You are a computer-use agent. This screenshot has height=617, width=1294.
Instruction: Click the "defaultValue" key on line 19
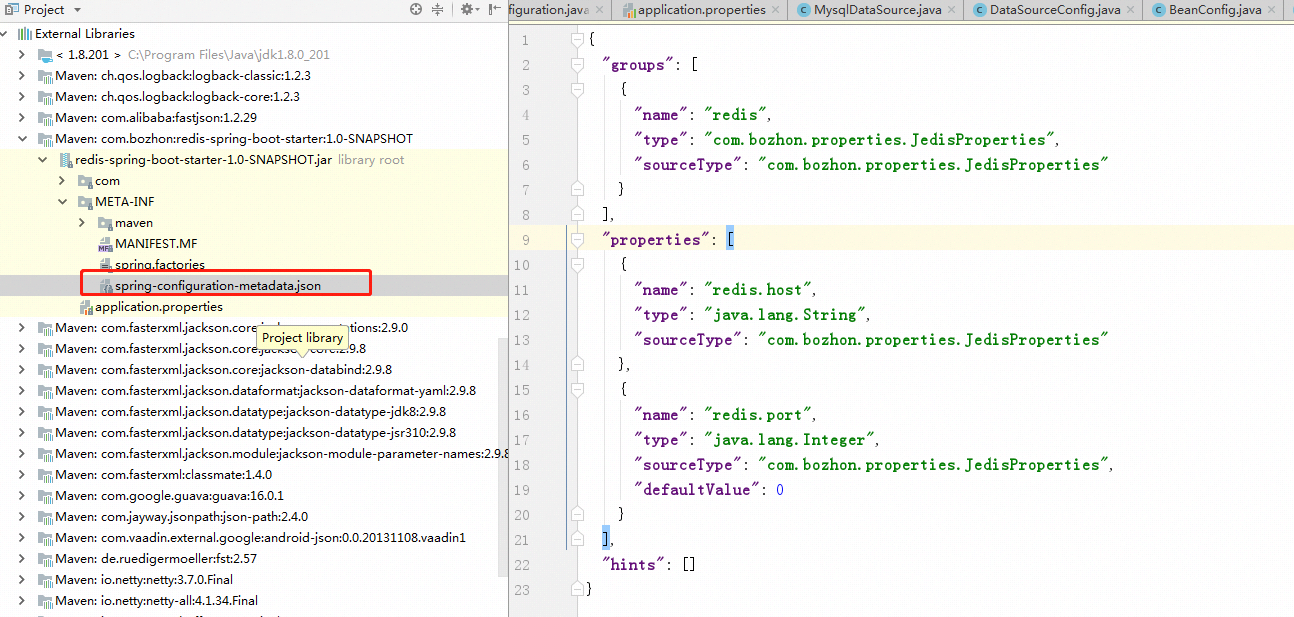(x=697, y=490)
